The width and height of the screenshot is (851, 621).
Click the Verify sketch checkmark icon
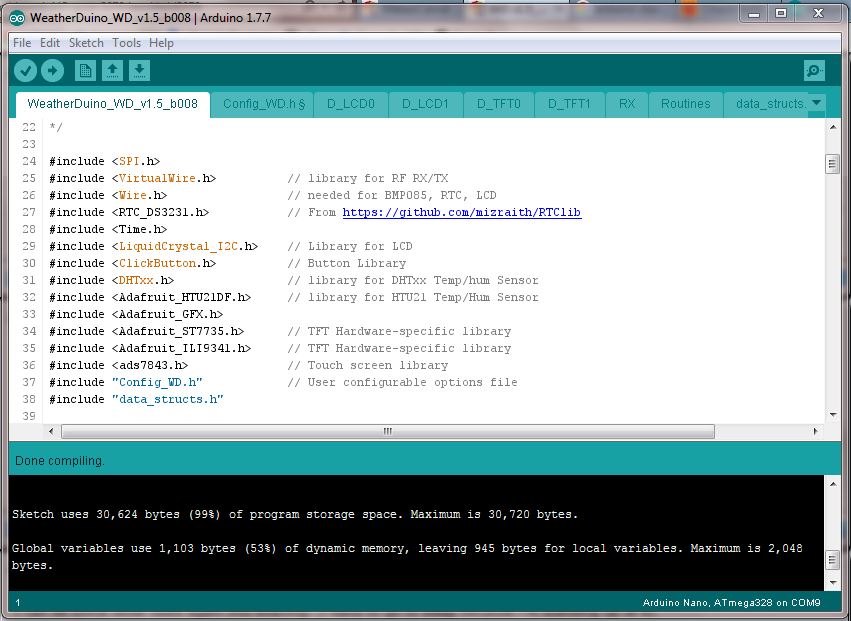pos(26,70)
